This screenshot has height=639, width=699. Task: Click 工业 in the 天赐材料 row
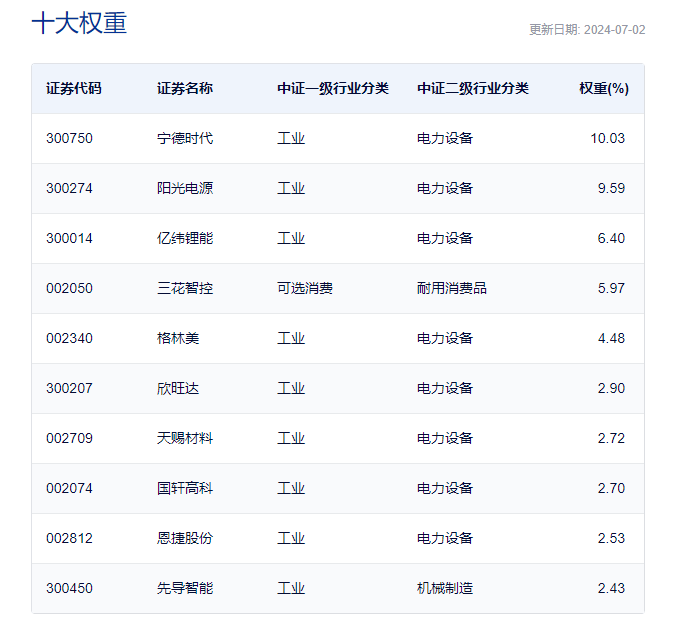pos(291,438)
